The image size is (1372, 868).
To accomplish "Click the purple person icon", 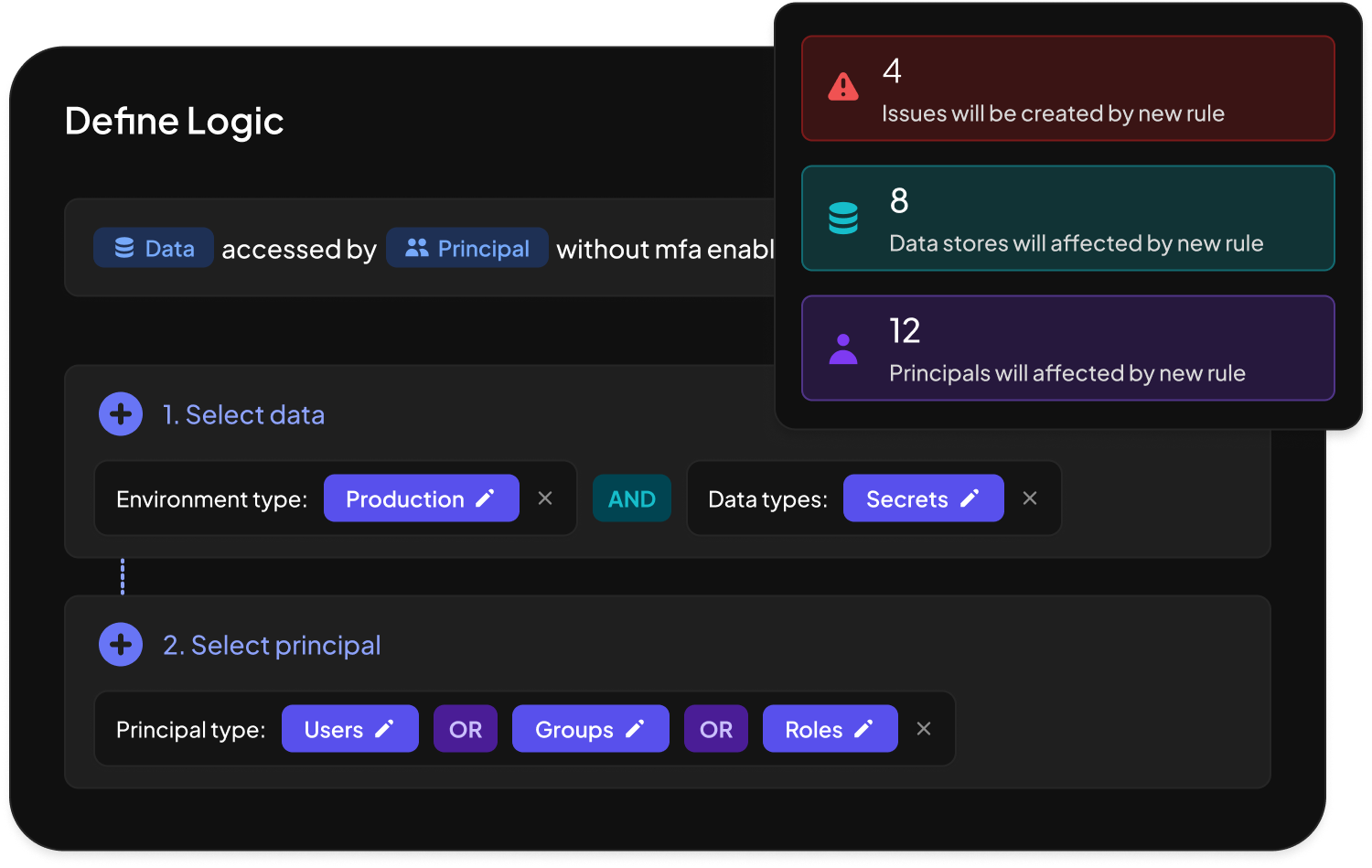I will [x=842, y=348].
